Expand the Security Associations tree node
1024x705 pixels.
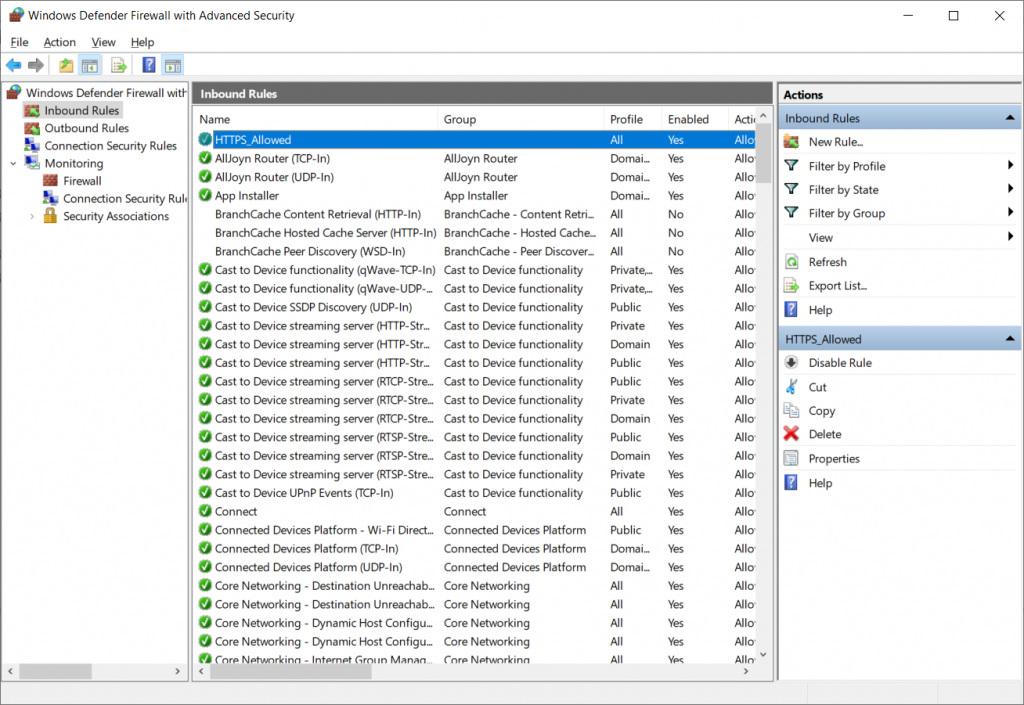click(x=31, y=216)
